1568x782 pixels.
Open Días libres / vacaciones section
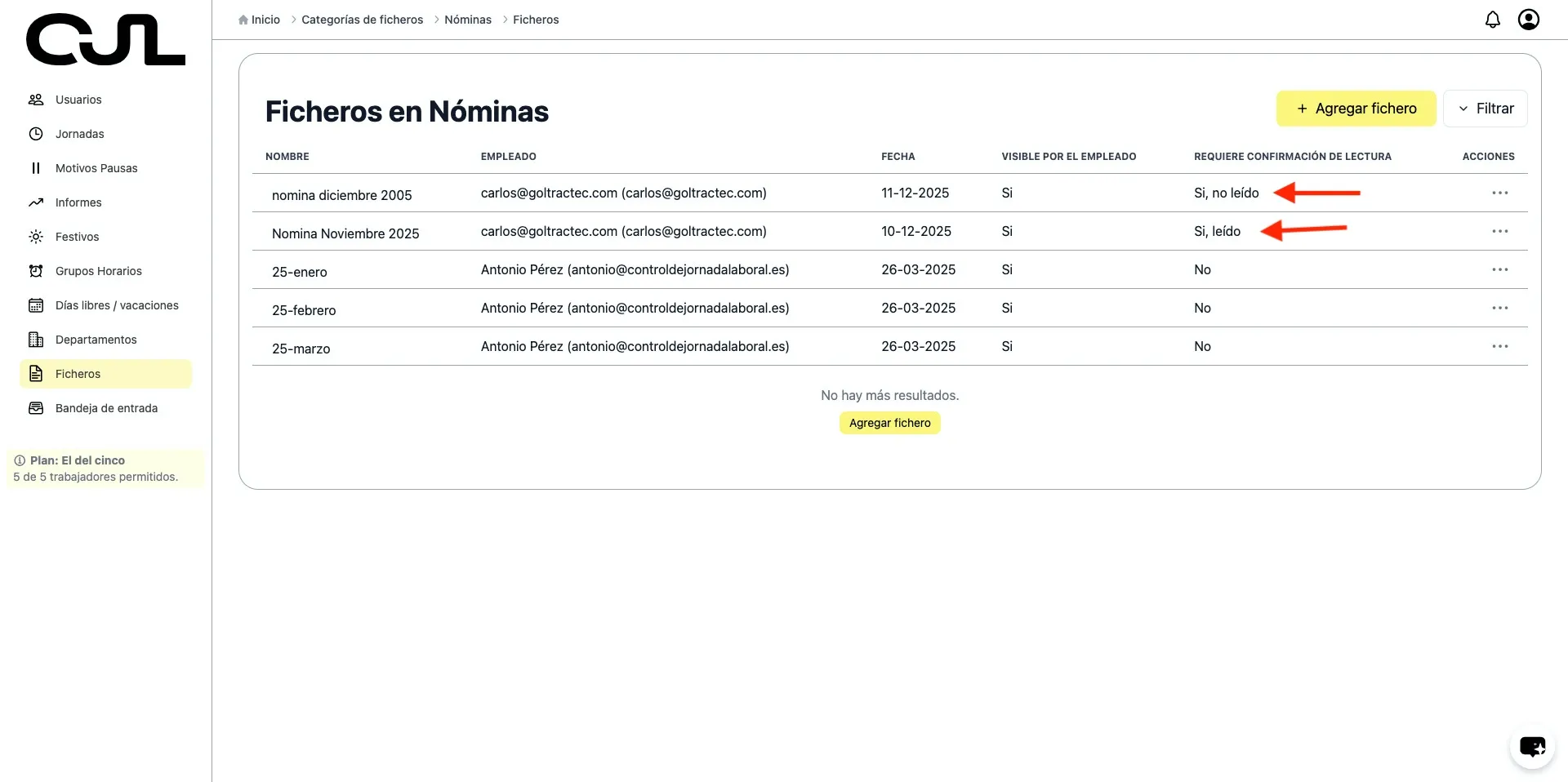coord(117,305)
